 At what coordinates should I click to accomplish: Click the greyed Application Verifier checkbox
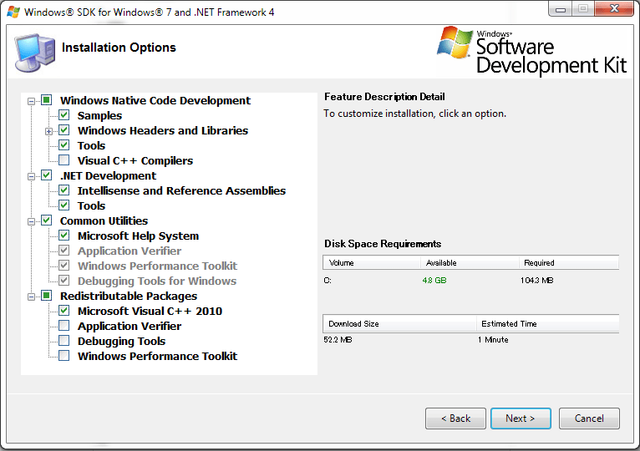tap(64, 251)
